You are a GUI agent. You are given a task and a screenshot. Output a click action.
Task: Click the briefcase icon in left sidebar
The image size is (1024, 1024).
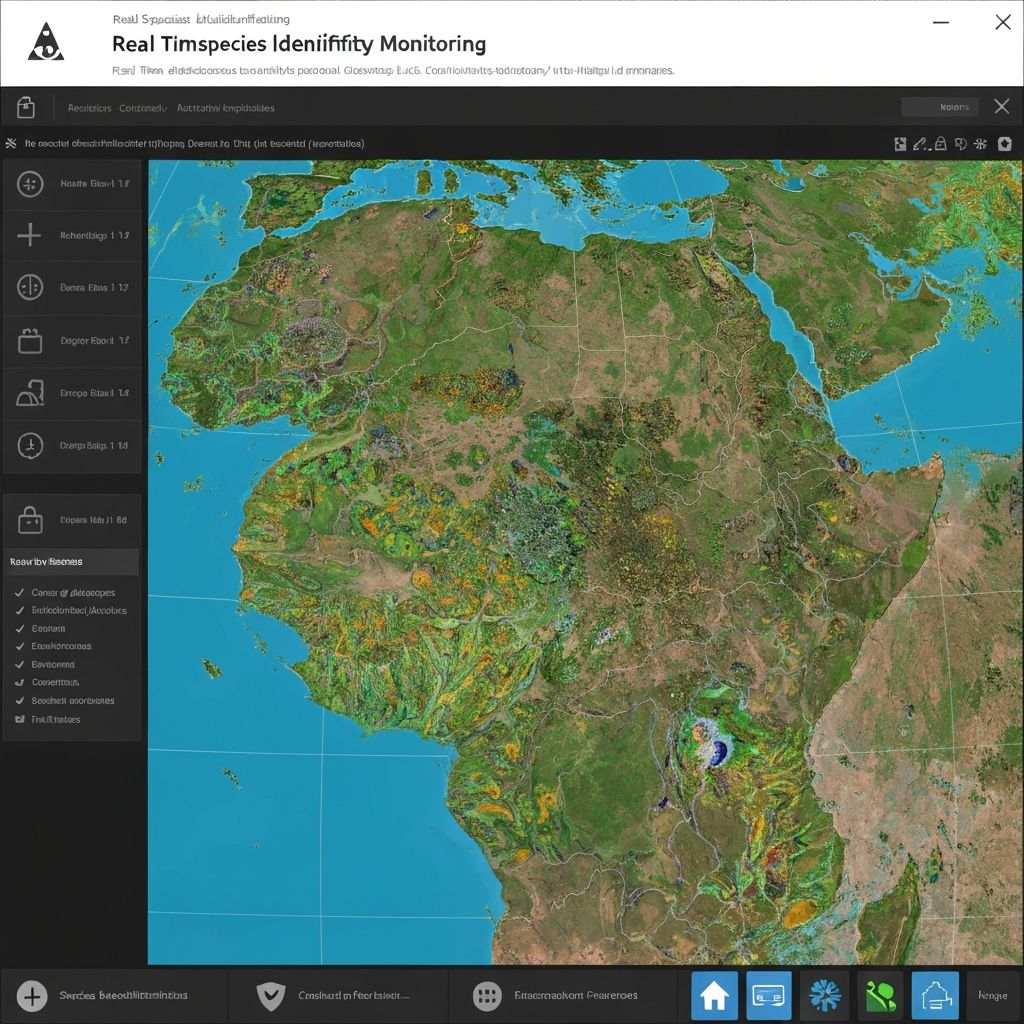(x=30, y=341)
